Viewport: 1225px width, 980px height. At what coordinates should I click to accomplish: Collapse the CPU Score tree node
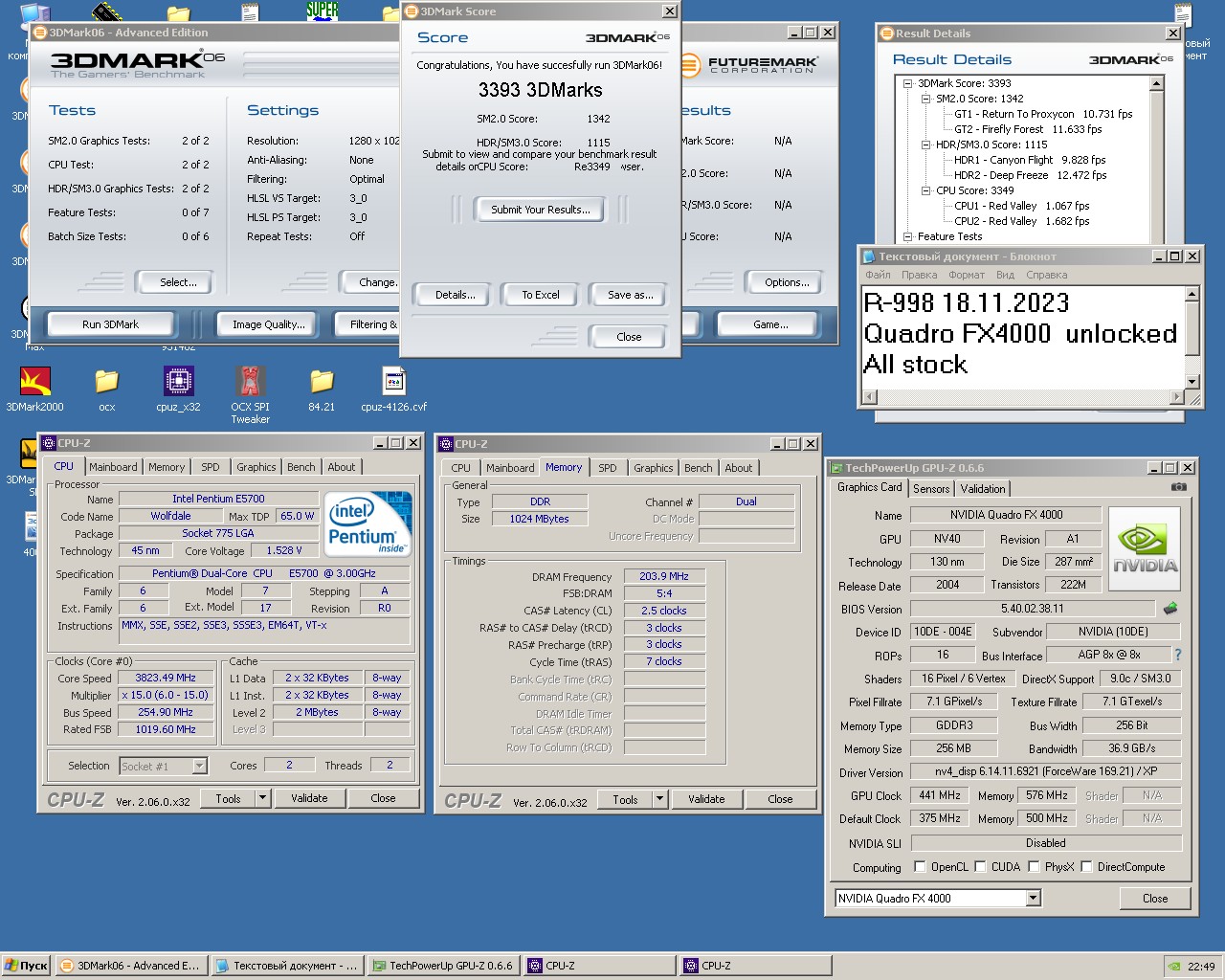click(x=925, y=190)
